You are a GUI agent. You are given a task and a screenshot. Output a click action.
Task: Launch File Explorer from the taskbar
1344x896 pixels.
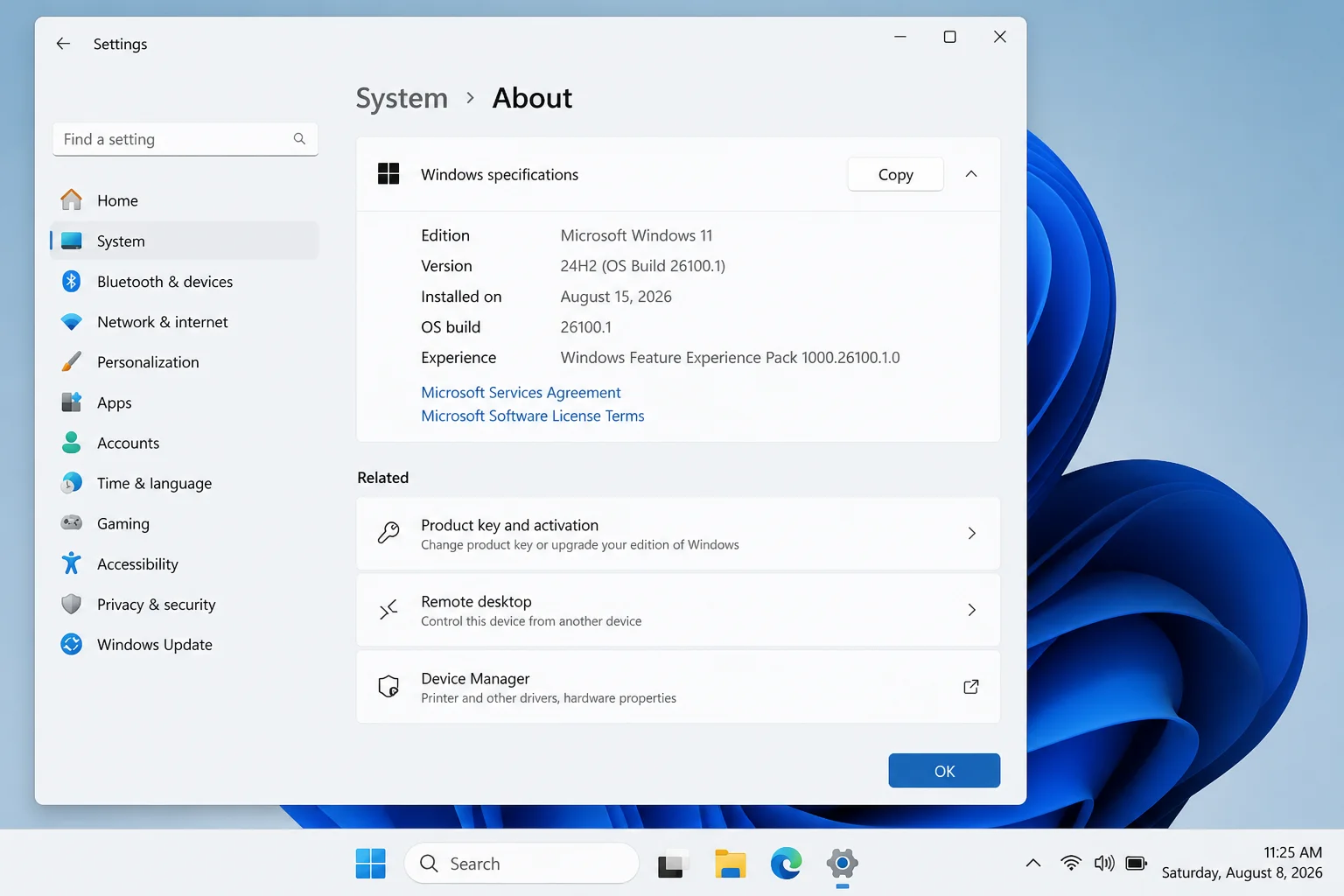pos(730,864)
